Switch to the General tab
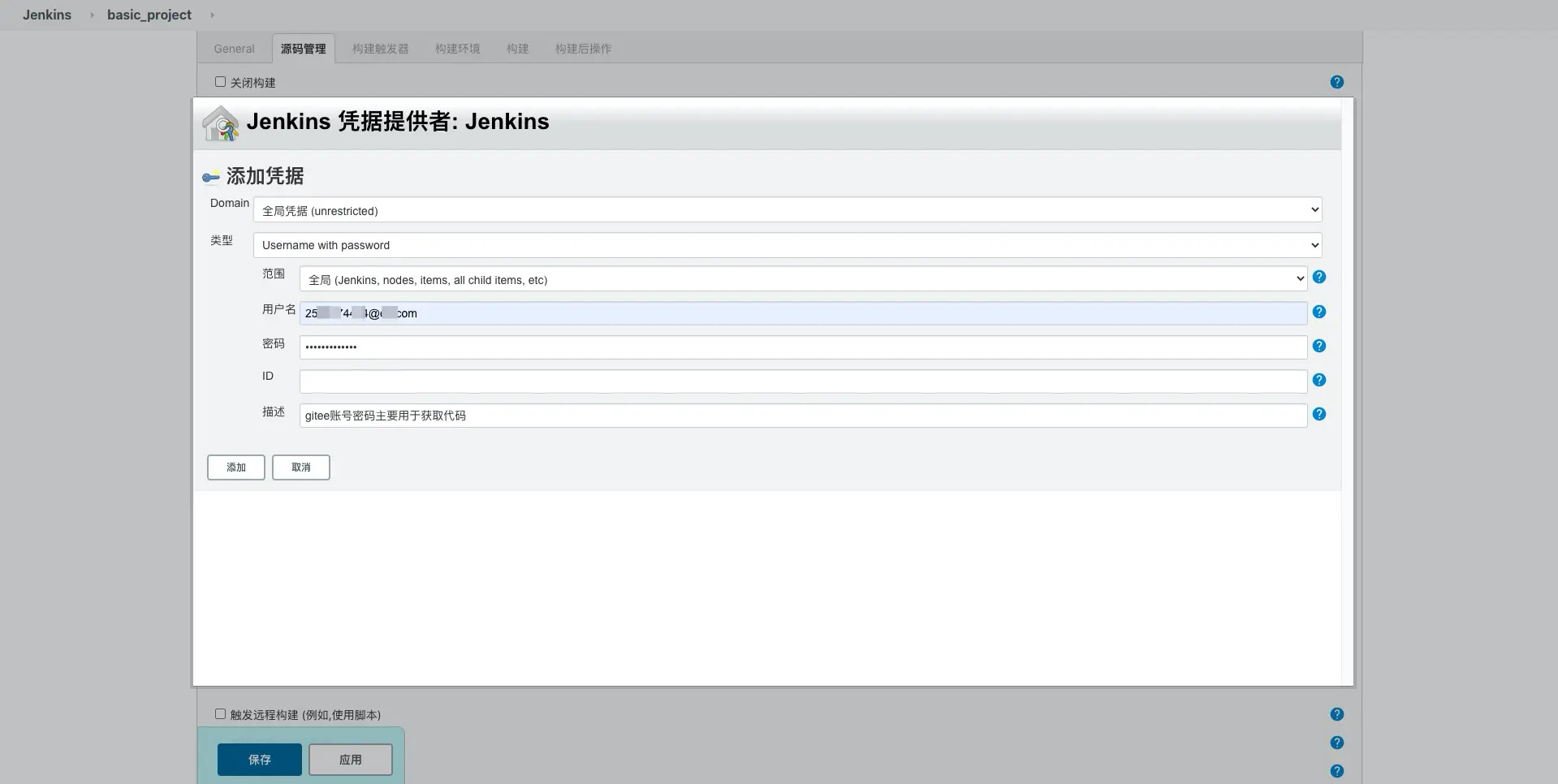Image resolution: width=1558 pixels, height=784 pixels. tap(234, 49)
